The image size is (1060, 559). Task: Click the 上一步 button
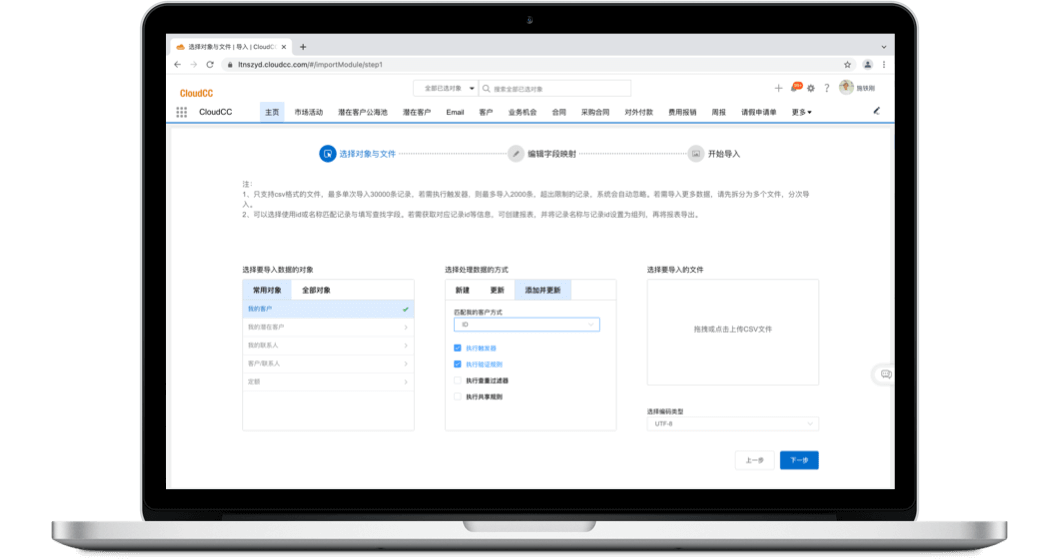(x=754, y=460)
